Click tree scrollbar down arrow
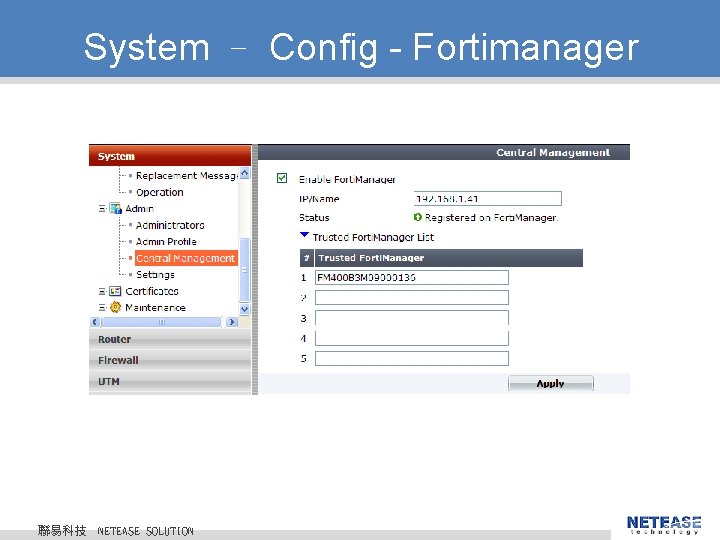The image size is (720, 540). pos(245,309)
